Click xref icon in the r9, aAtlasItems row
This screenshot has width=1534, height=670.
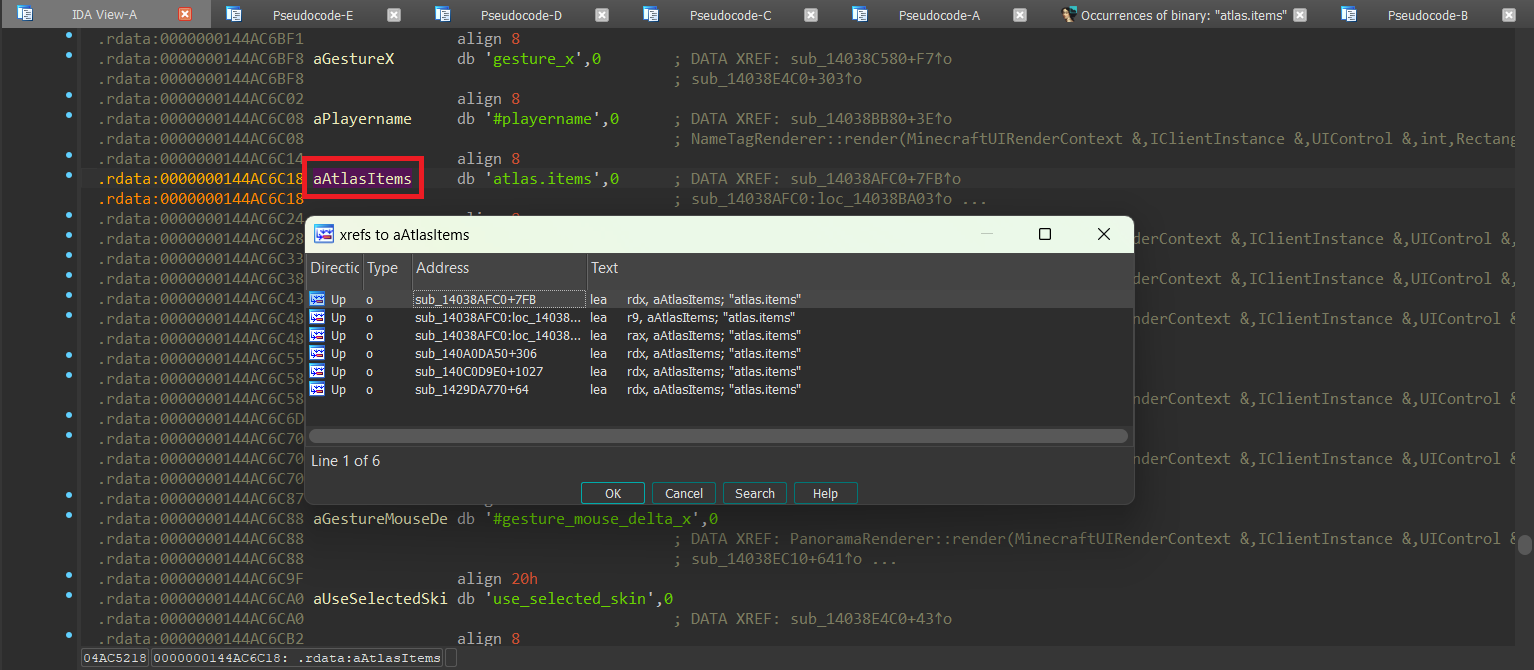coord(318,317)
